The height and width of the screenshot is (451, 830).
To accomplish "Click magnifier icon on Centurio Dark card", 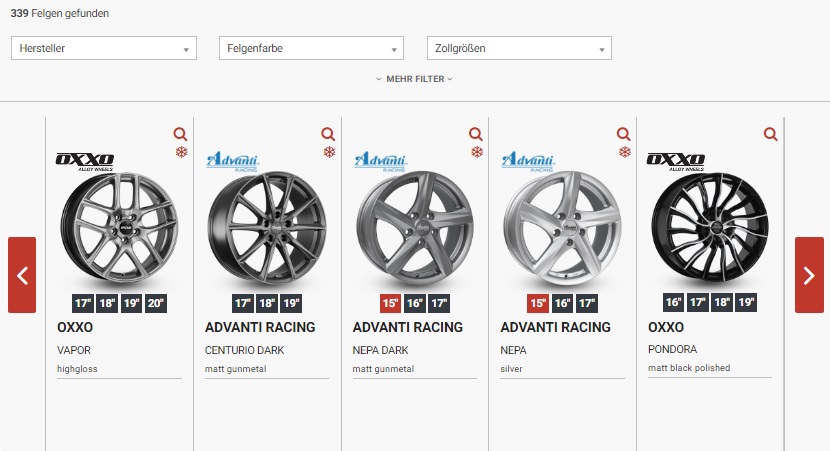I will point(328,134).
